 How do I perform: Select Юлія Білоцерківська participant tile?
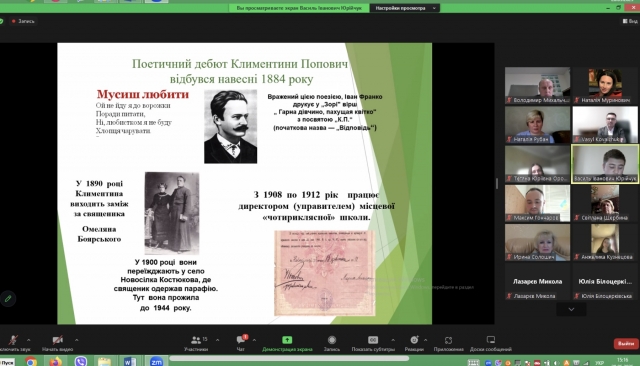point(605,282)
